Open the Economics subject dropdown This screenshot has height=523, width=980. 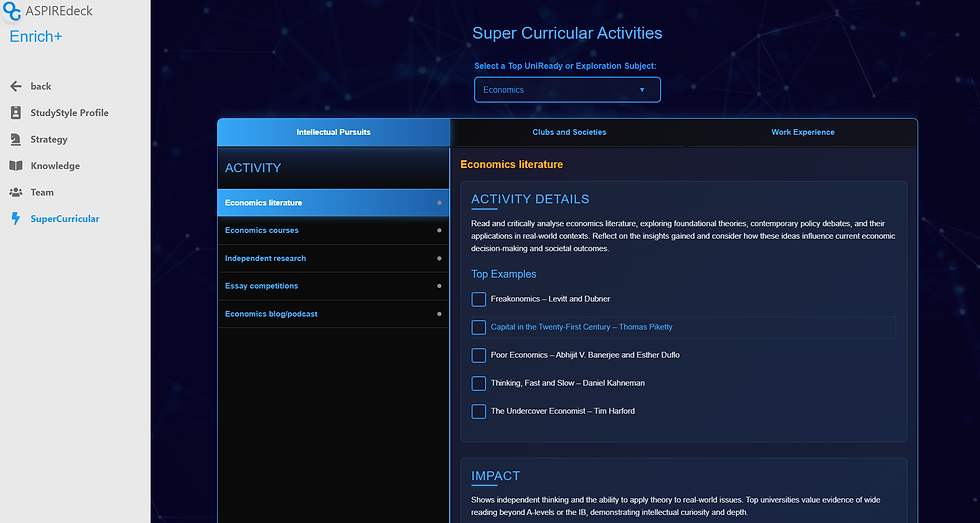tap(568, 90)
